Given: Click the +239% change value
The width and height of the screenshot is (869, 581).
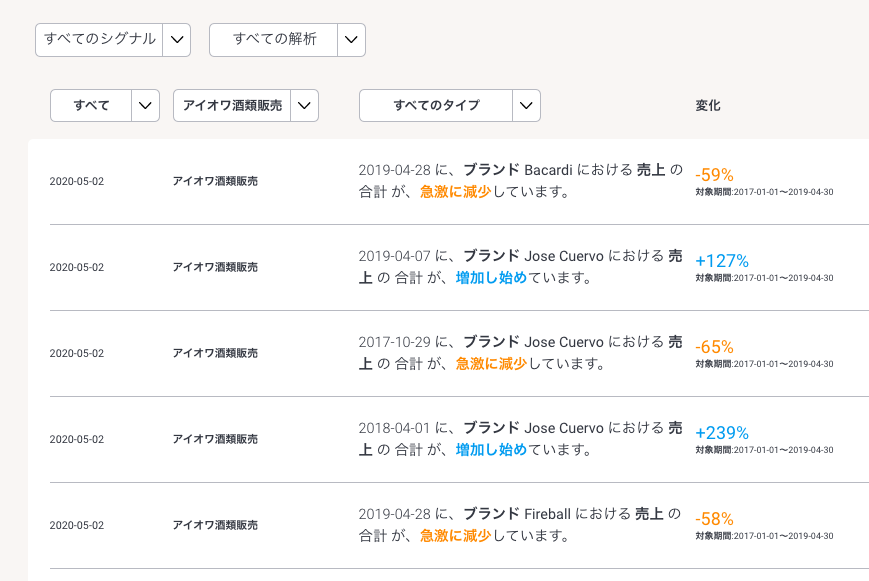Looking at the screenshot, I should click(722, 432).
